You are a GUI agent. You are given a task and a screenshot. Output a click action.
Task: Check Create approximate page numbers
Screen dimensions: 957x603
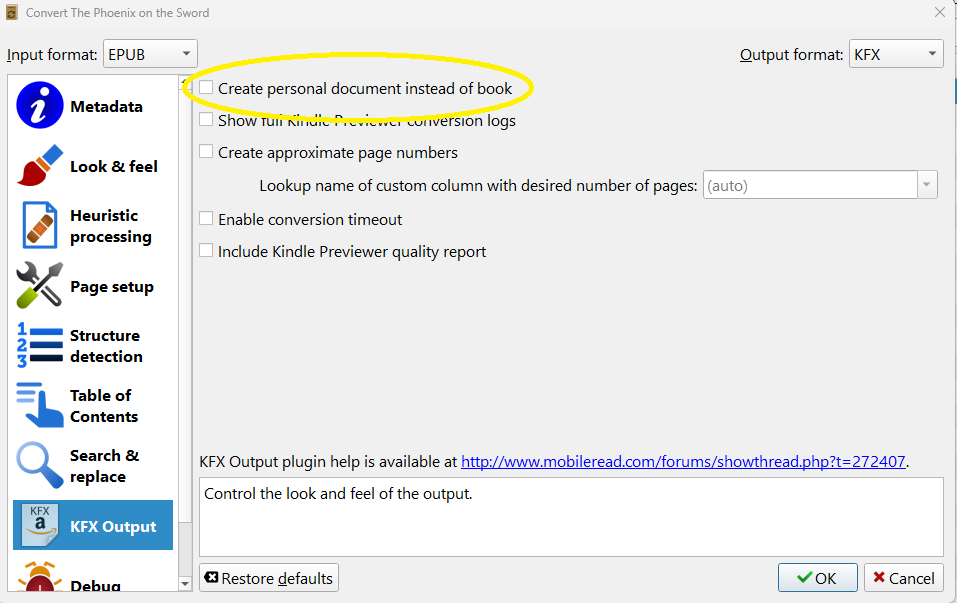[206, 151]
